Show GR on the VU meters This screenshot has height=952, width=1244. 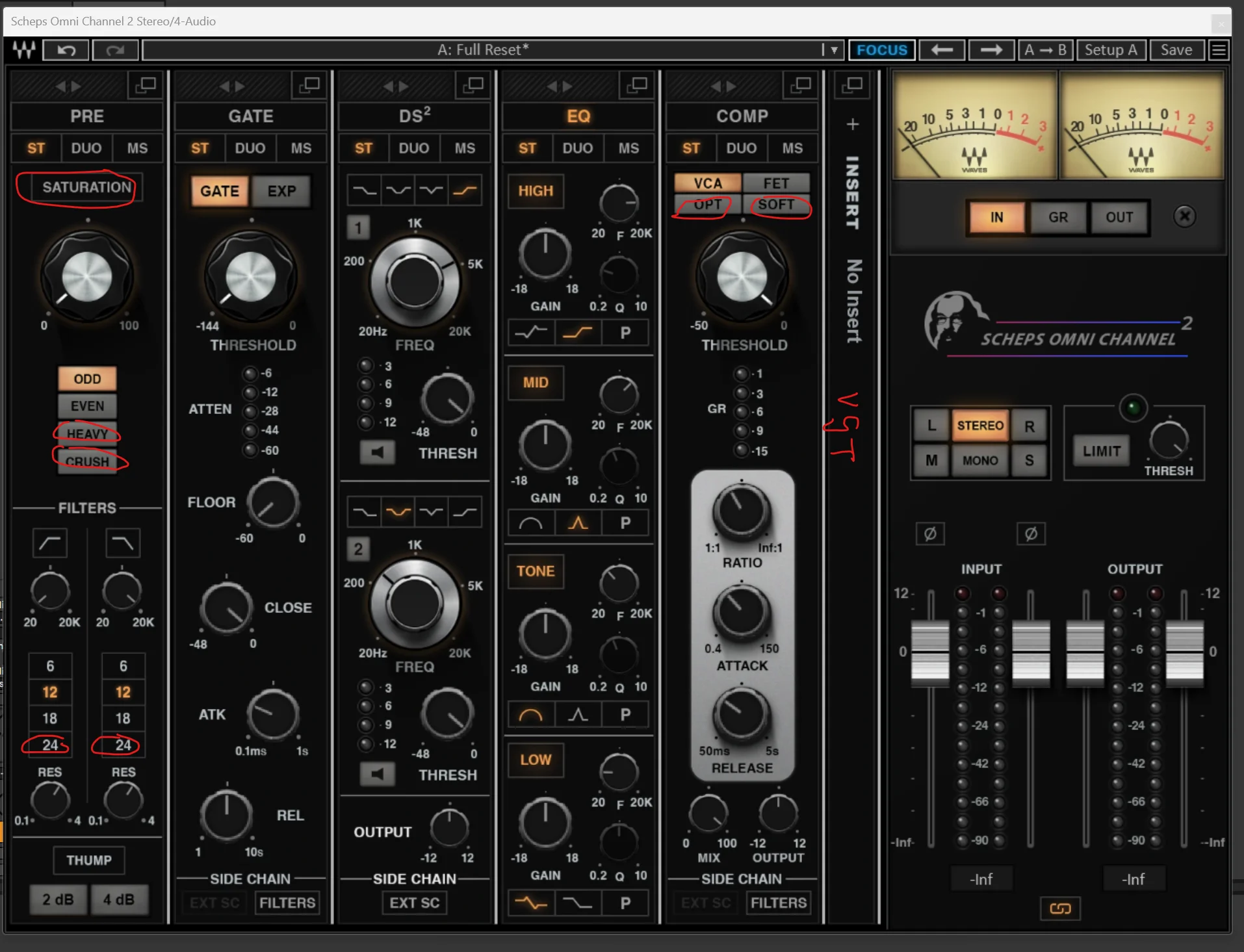pyautogui.click(x=1058, y=217)
